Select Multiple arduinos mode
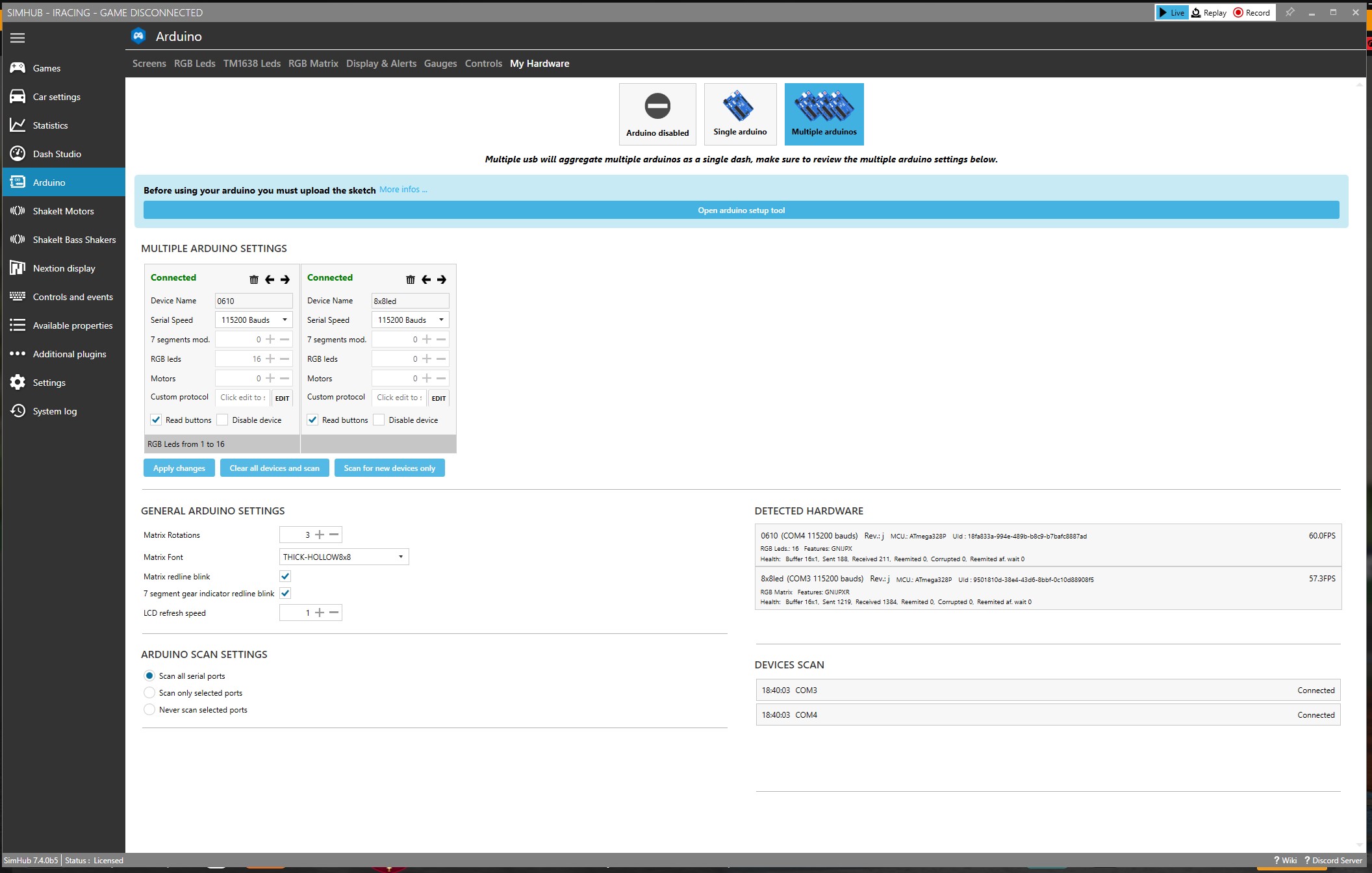The height and width of the screenshot is (873, 1372). 824,114
